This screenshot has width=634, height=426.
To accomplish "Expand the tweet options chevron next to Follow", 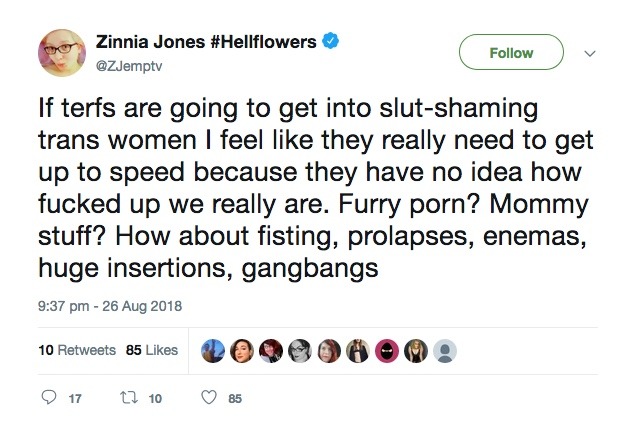I will coord(589,53).
